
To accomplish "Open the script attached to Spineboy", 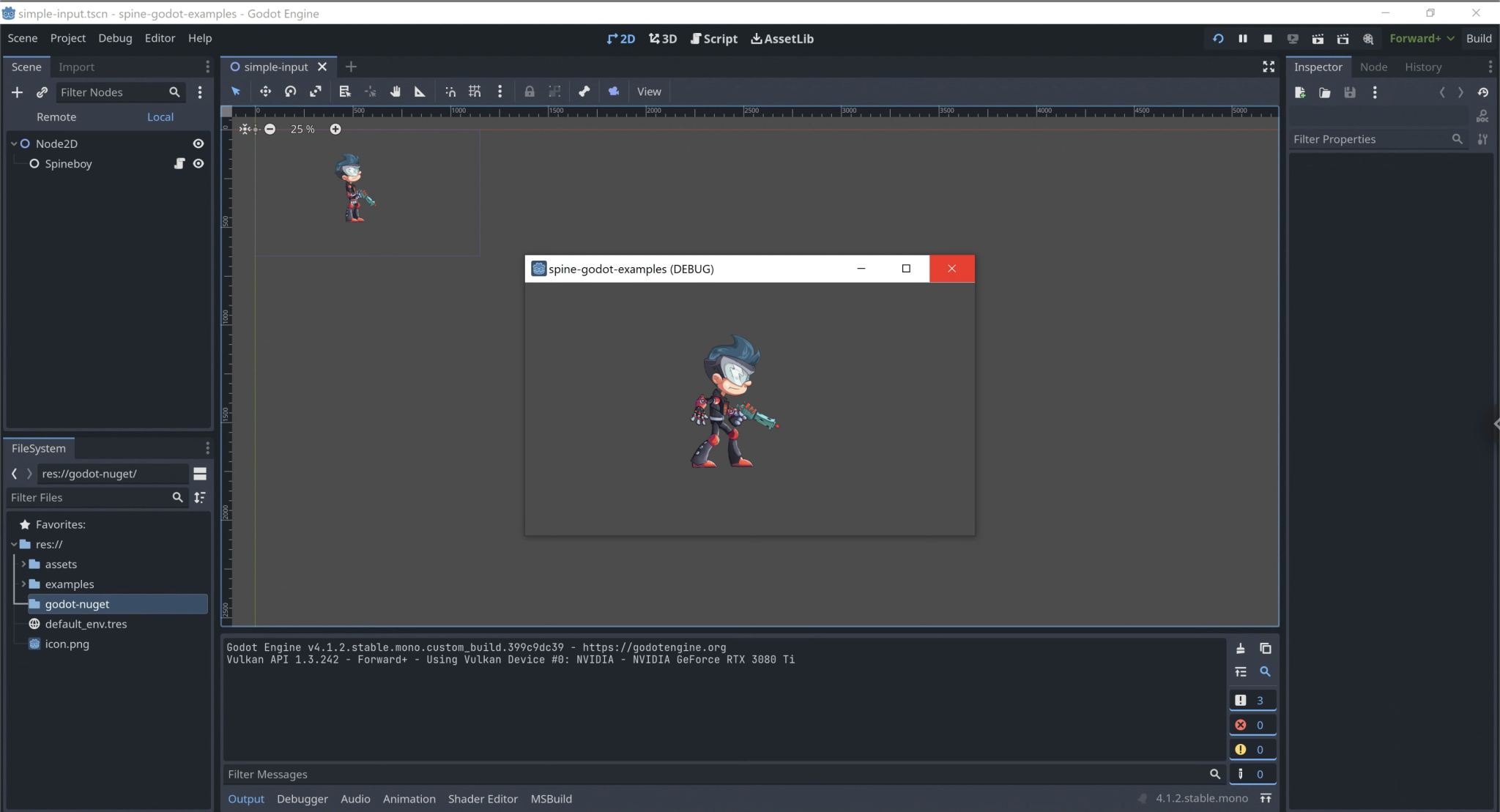I will (179, 163).
